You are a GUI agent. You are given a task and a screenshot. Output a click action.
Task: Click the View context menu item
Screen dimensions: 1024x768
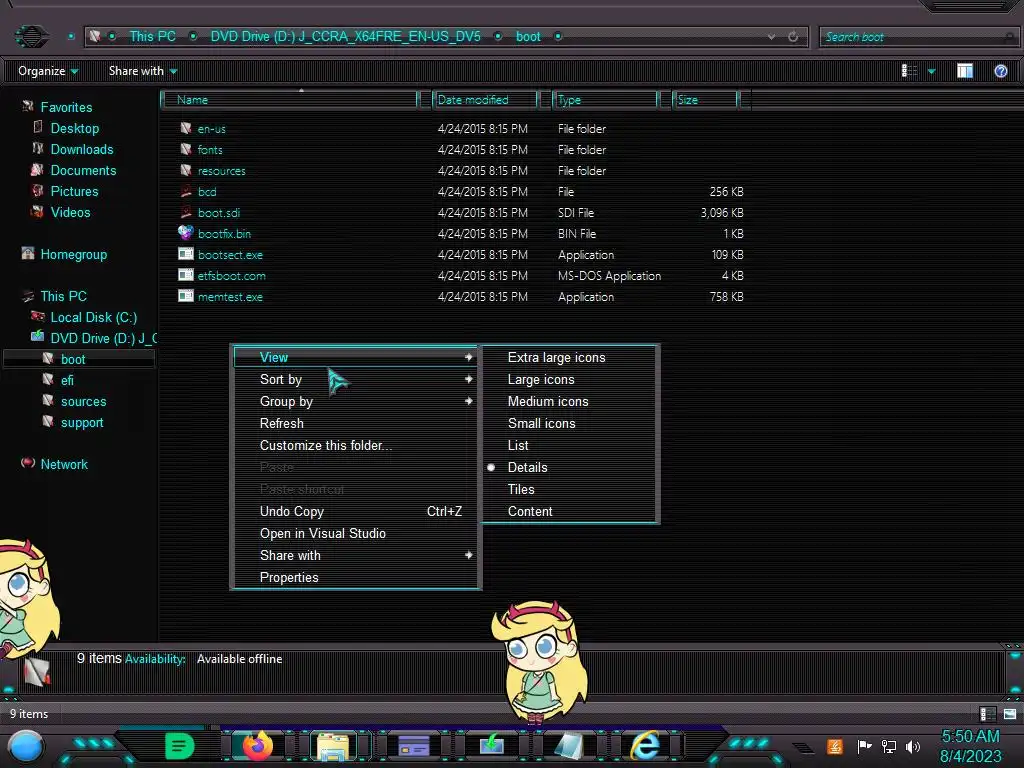(356, 357)
